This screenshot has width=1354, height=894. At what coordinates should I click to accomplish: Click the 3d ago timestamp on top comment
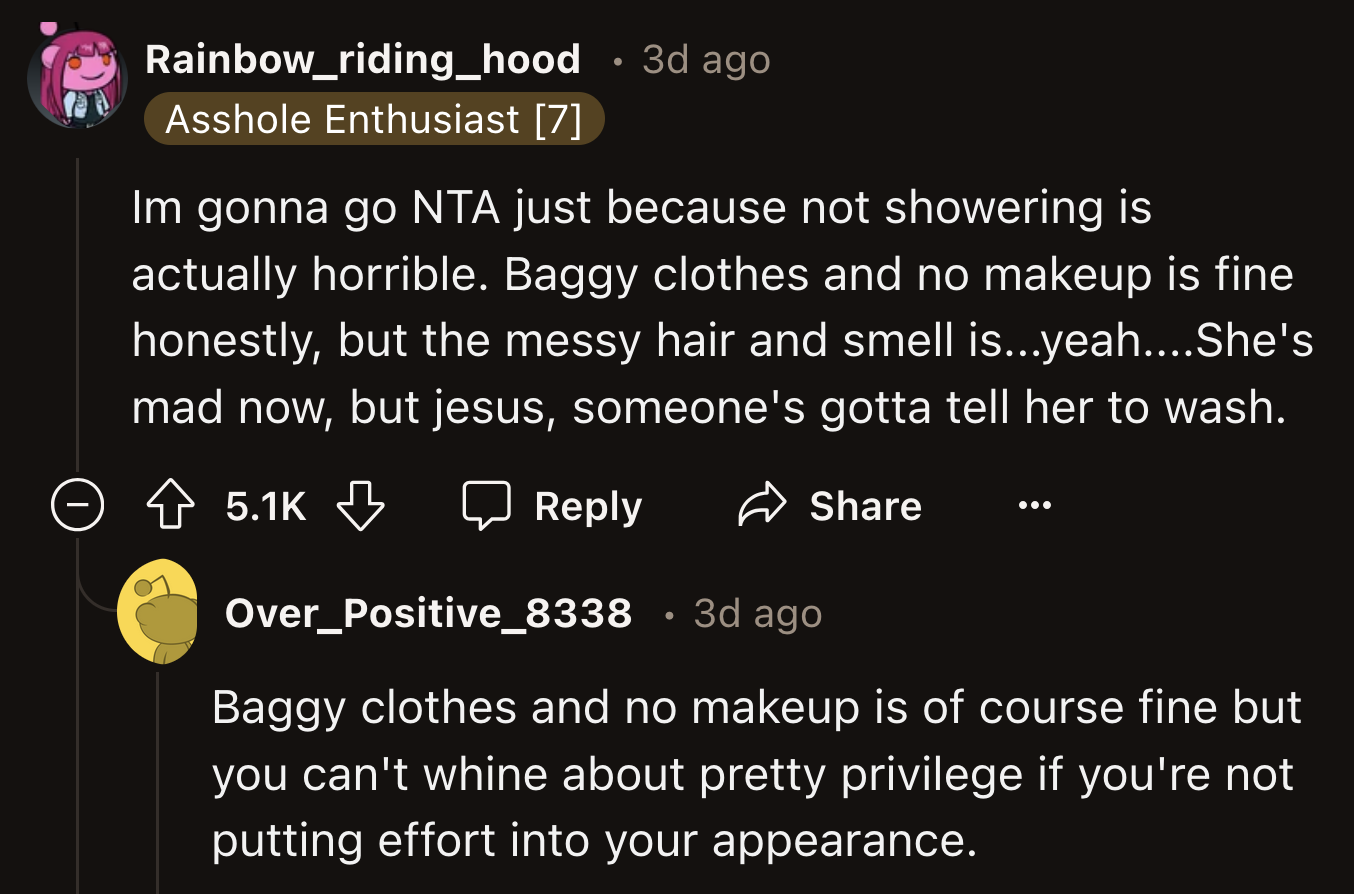[x=704, y=59]
